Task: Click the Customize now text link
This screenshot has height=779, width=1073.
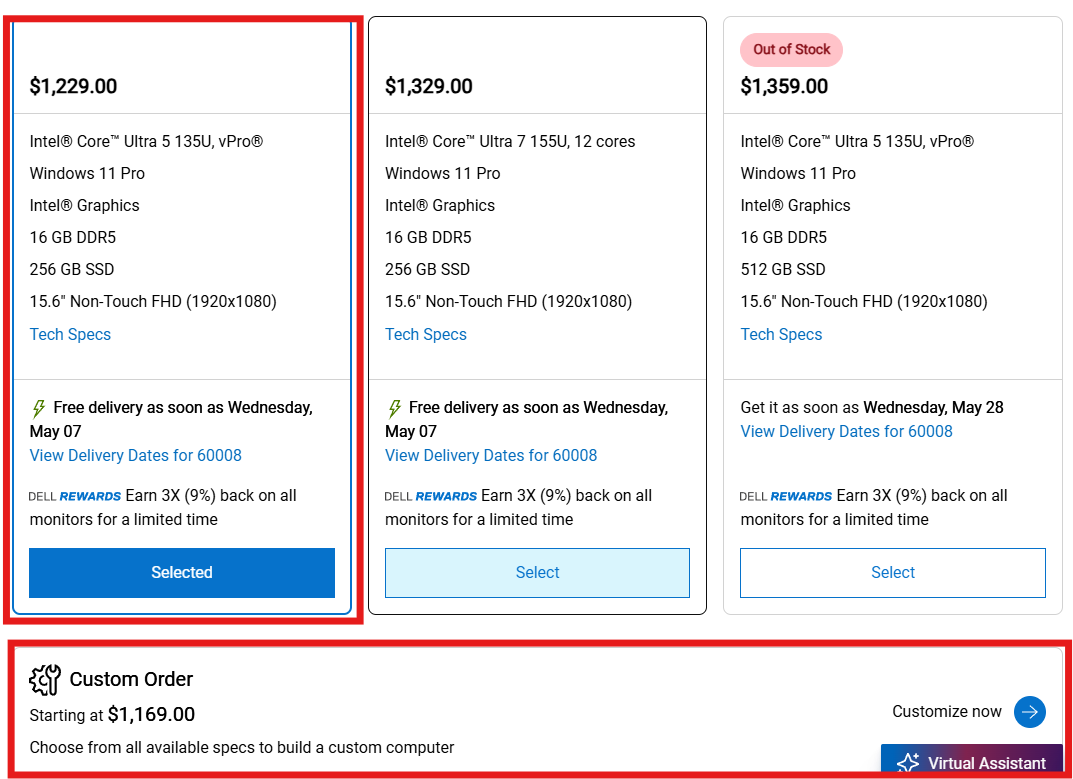Action: (x=947, y=712)
